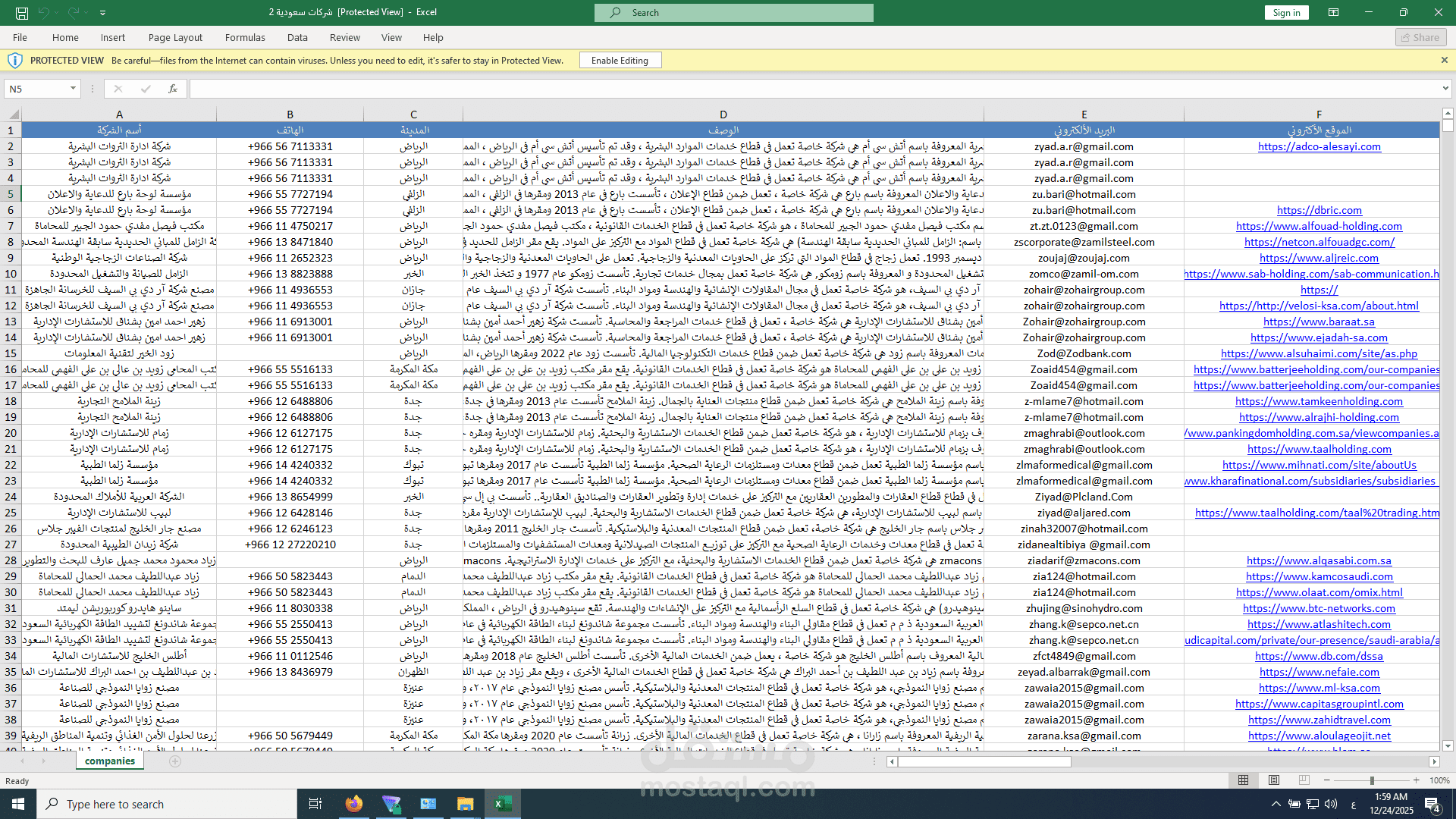Expand the Name Box dropdown arrow
Image resolution: width=1456 pixels, height=819 pixels.
pos(73,89)
